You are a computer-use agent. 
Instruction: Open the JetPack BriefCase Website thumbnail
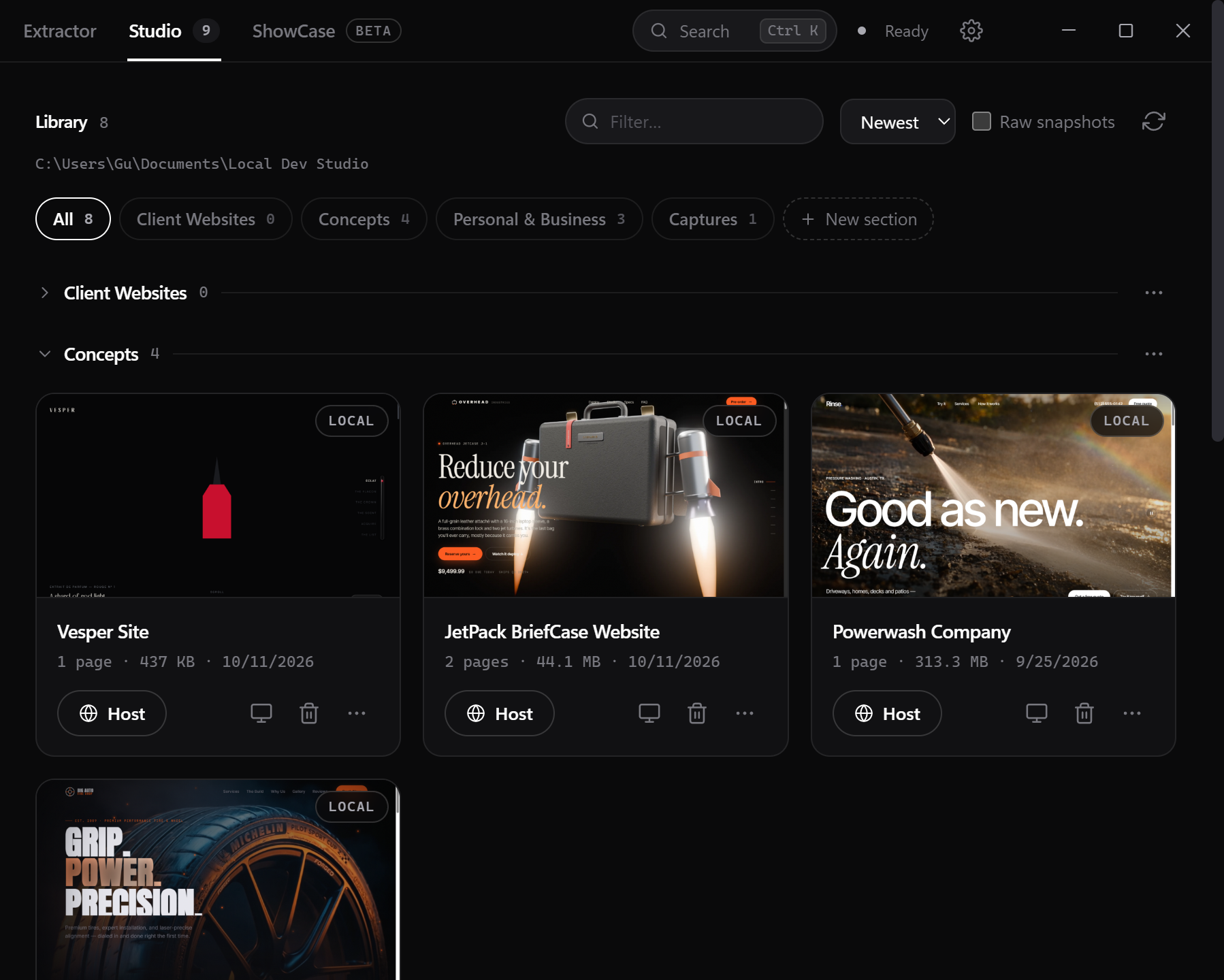606,495
